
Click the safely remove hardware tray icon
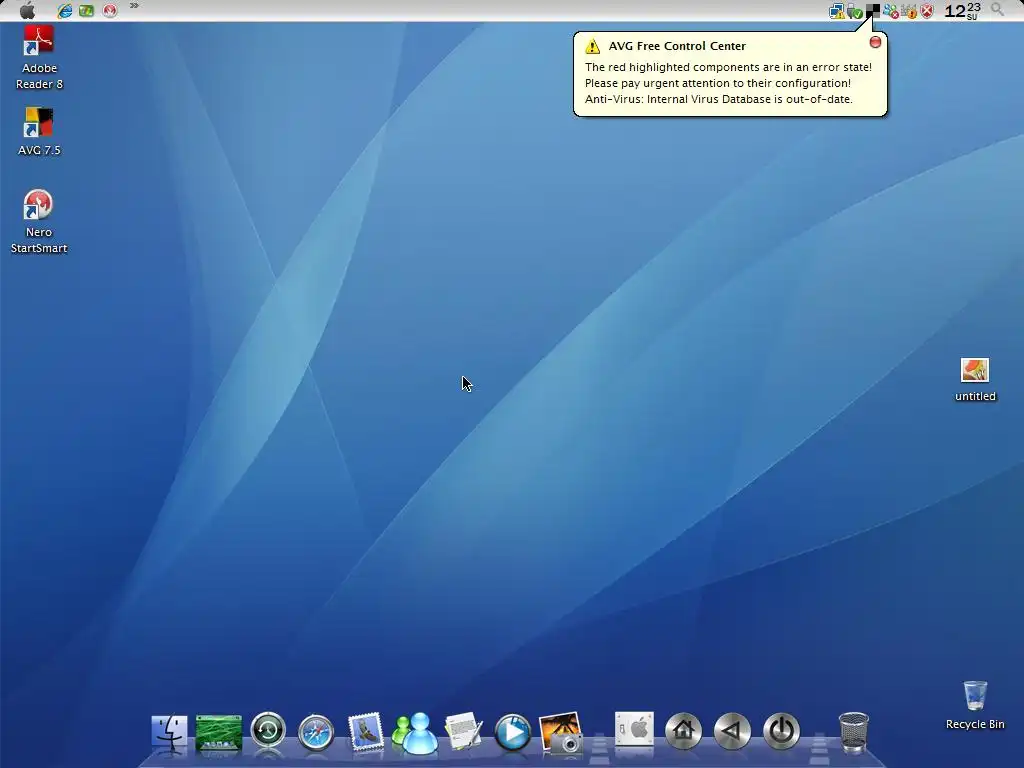(x=855, y=11)
